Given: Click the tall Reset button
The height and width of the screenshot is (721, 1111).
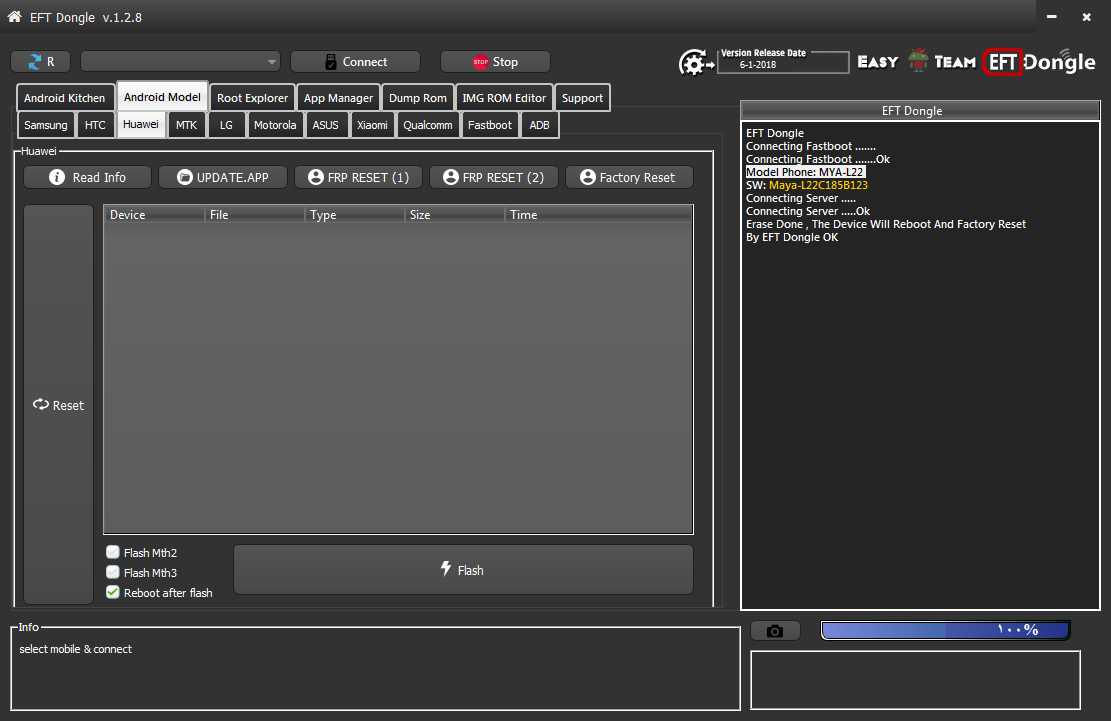Looking at the screenshot, I should [x=58, y=404].
